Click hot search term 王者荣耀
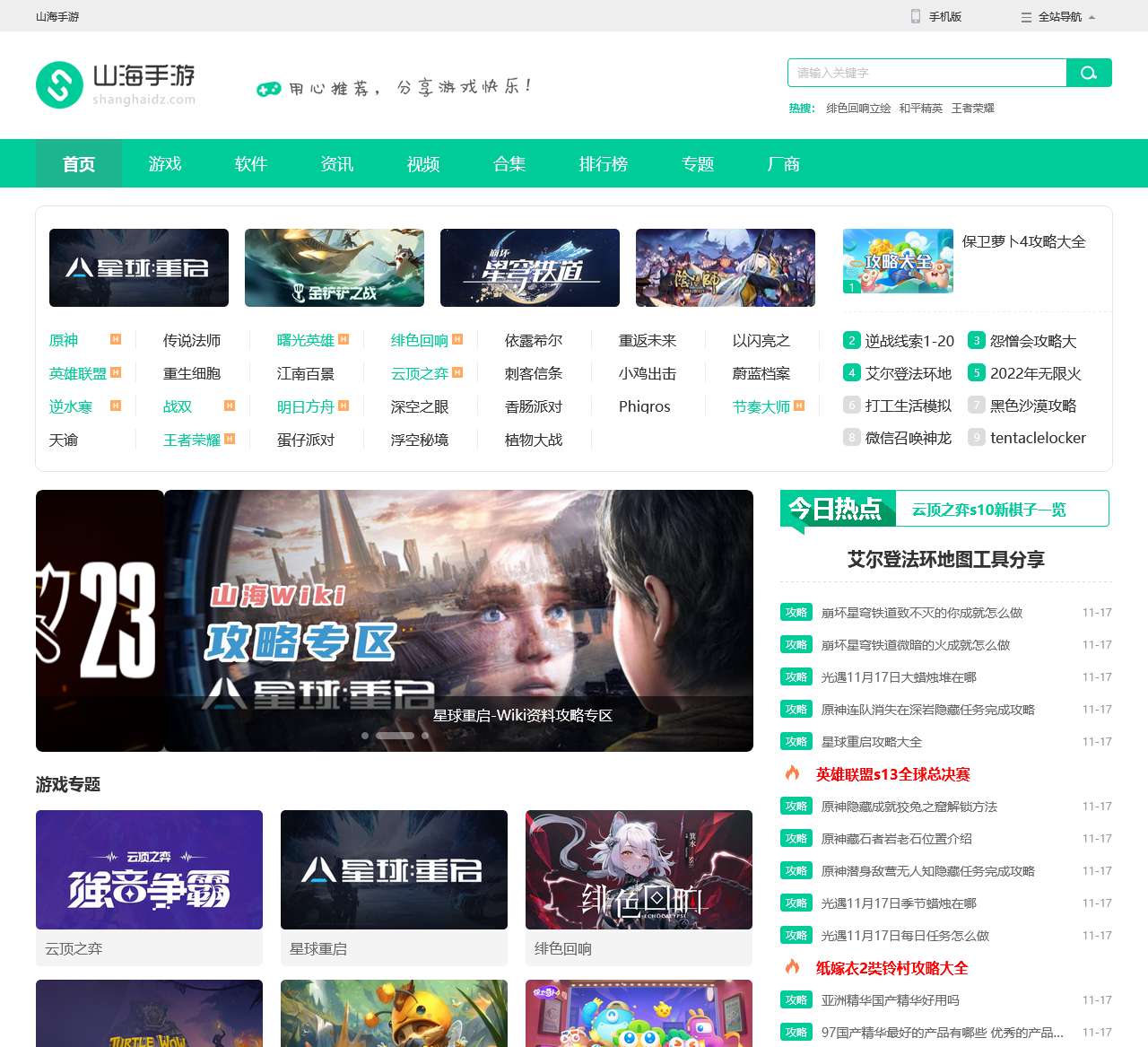Screen dimensions: 1148x1047 pyautogui.click(x=973, y=108)
